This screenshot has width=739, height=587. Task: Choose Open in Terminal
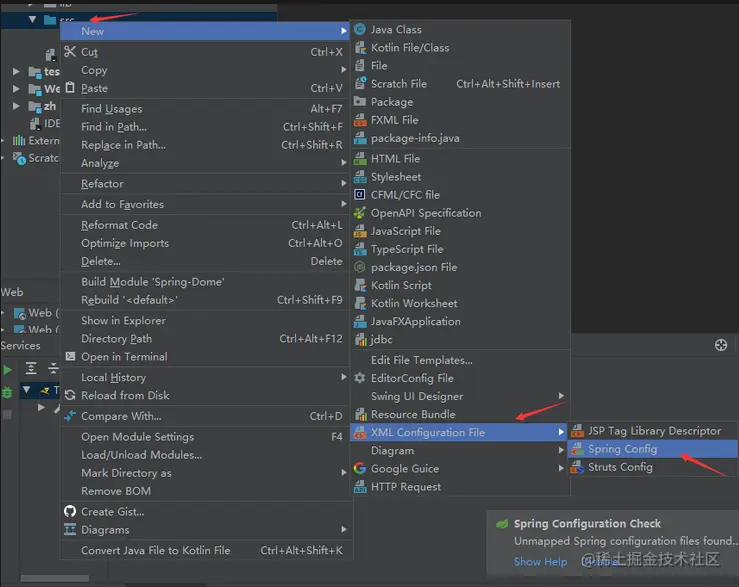coord(205,357)
